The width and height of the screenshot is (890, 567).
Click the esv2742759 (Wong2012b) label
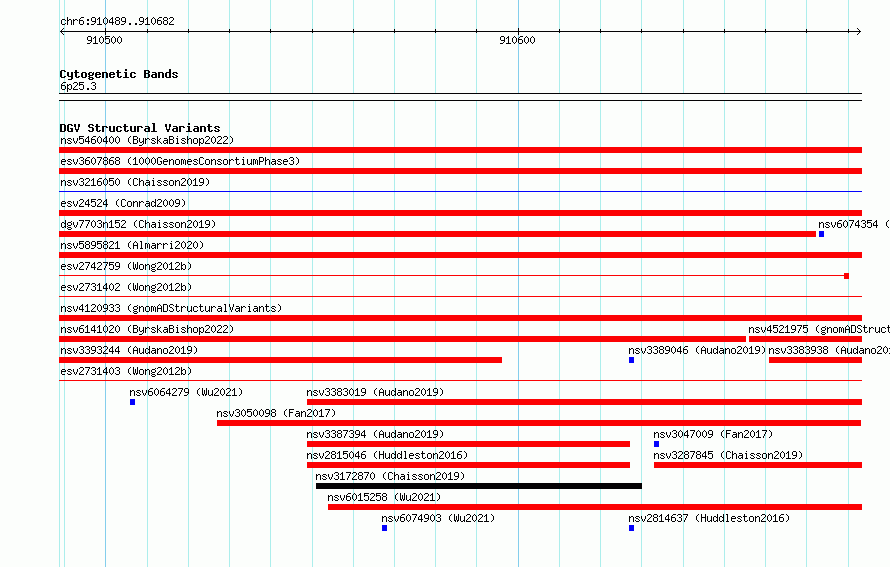click(x=126, y=266)
